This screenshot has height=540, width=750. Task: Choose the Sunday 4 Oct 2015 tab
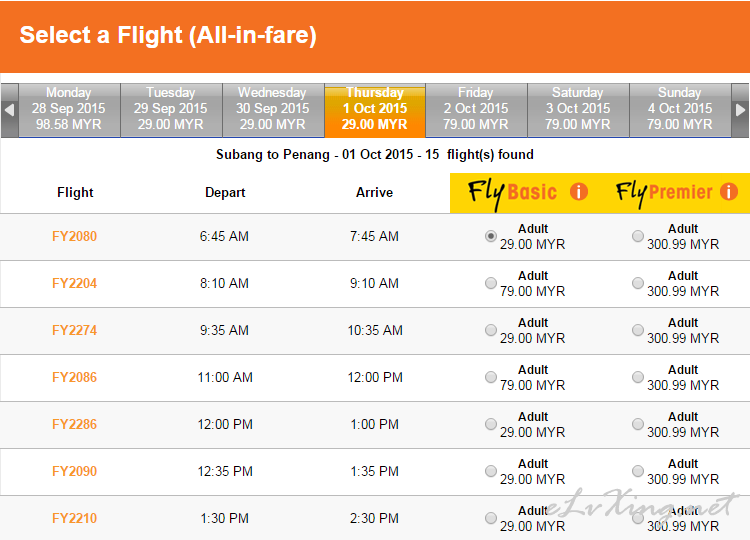pyautogui.click(x=680, y=110)
